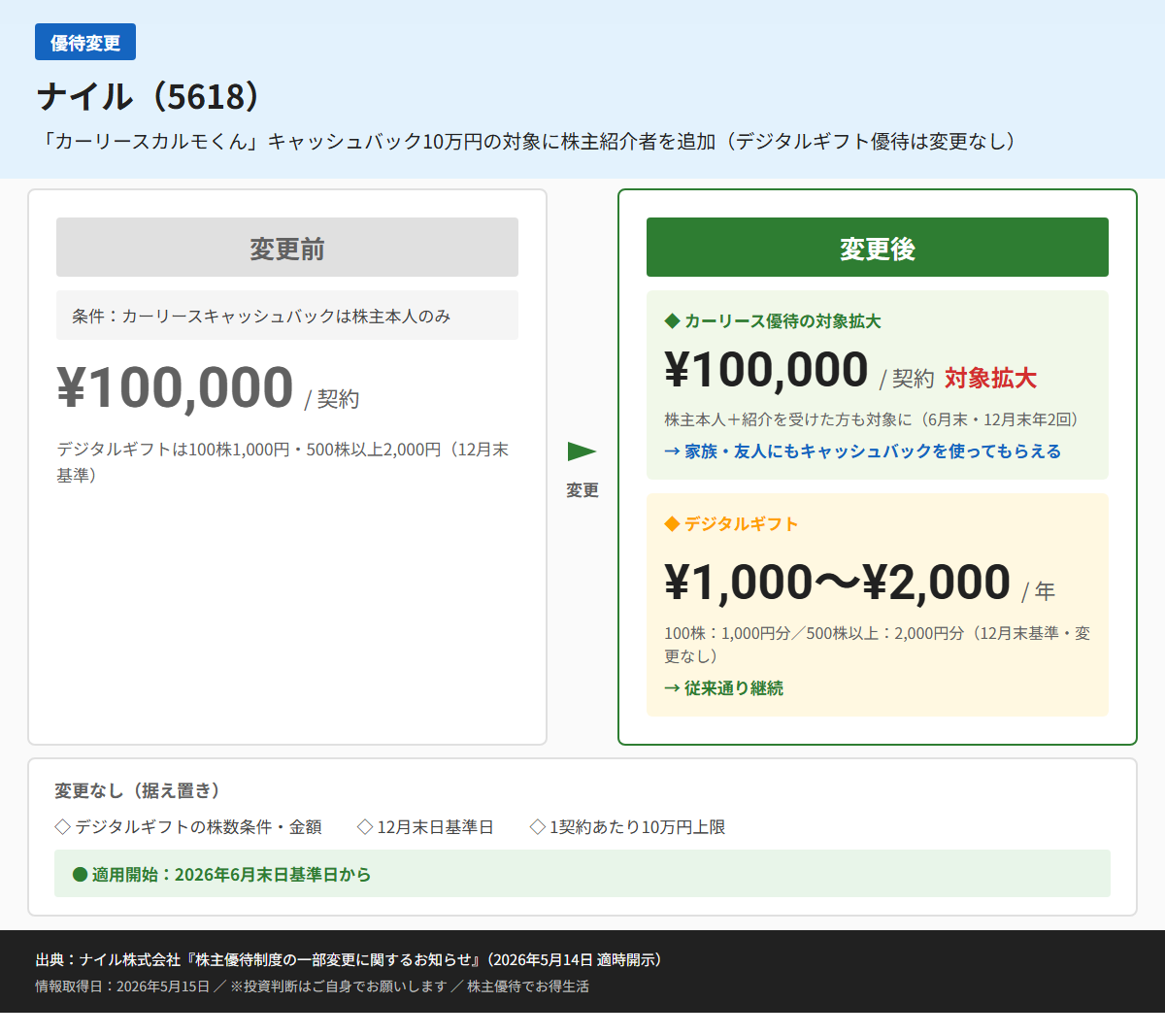Click the green circle before 適用開始

81,875
